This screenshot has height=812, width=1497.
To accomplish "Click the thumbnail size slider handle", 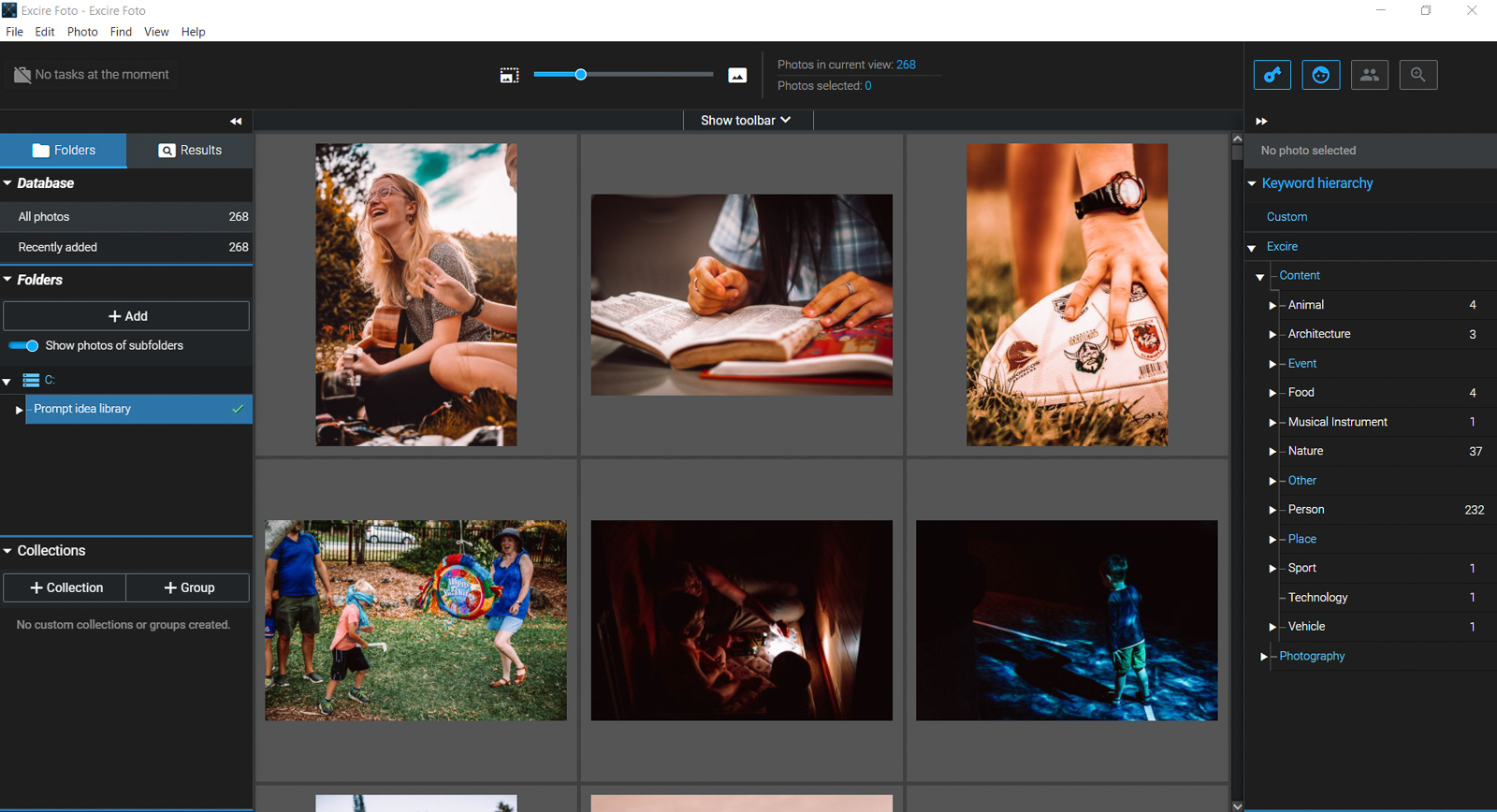I will (x=580, y=75).
